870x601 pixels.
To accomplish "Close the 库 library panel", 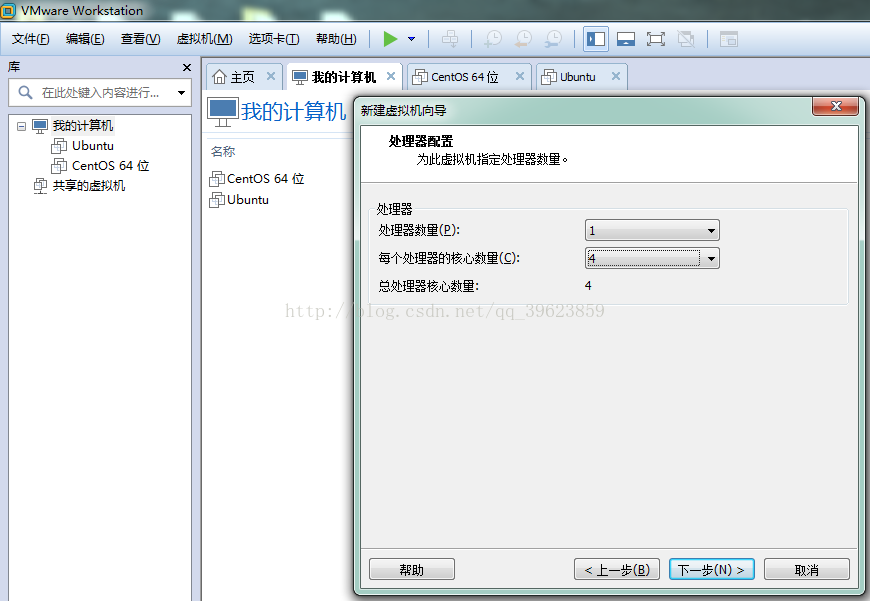I will (187, 67).
